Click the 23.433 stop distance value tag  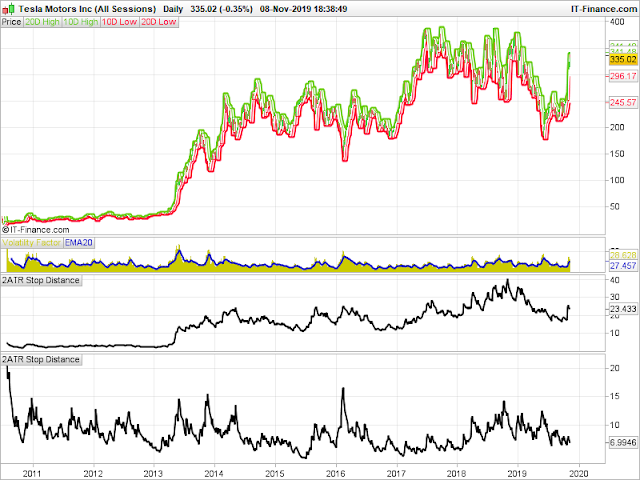click(623, 309)
